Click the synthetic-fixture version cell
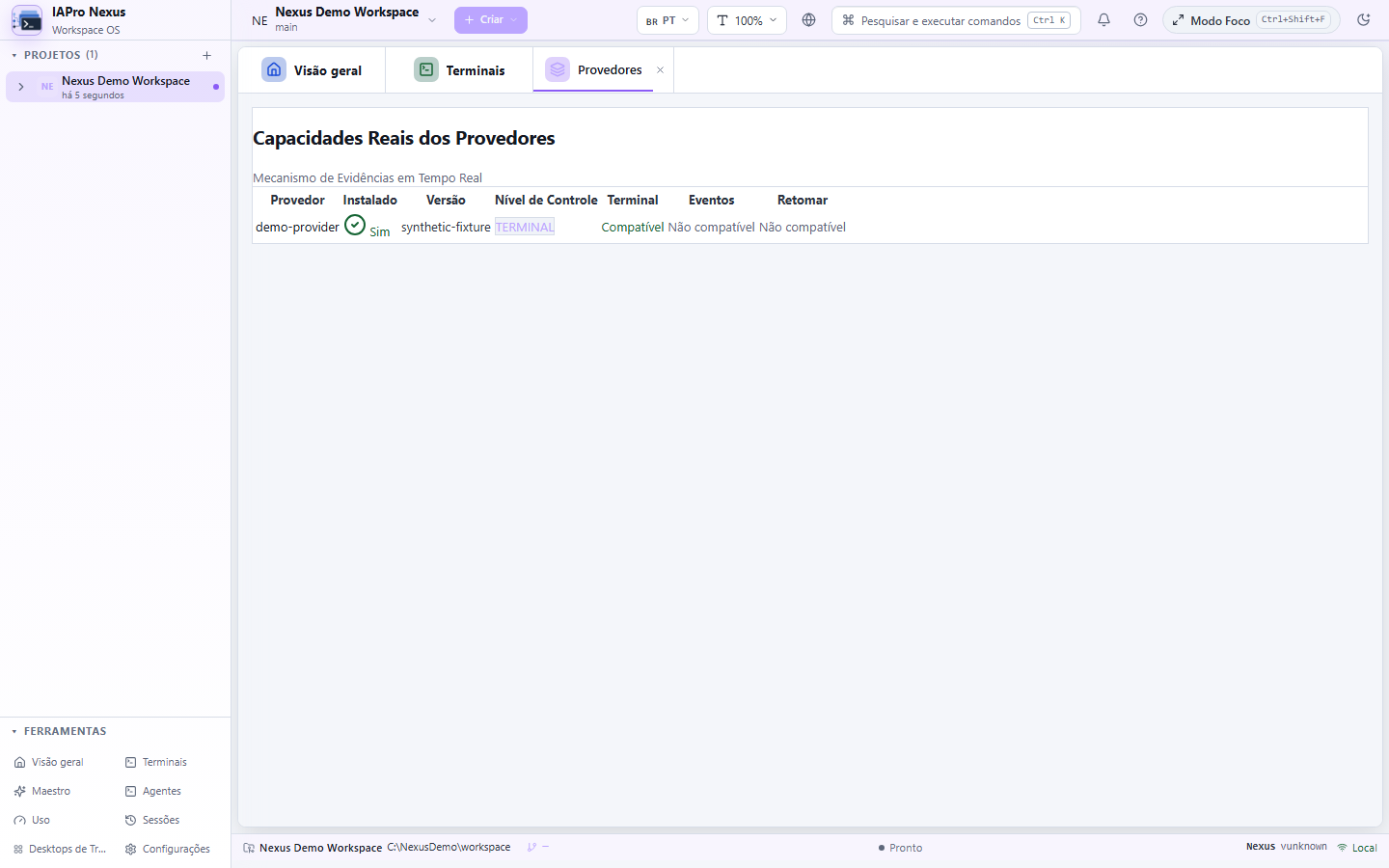The image size is (1389, 868). point(446,228)
